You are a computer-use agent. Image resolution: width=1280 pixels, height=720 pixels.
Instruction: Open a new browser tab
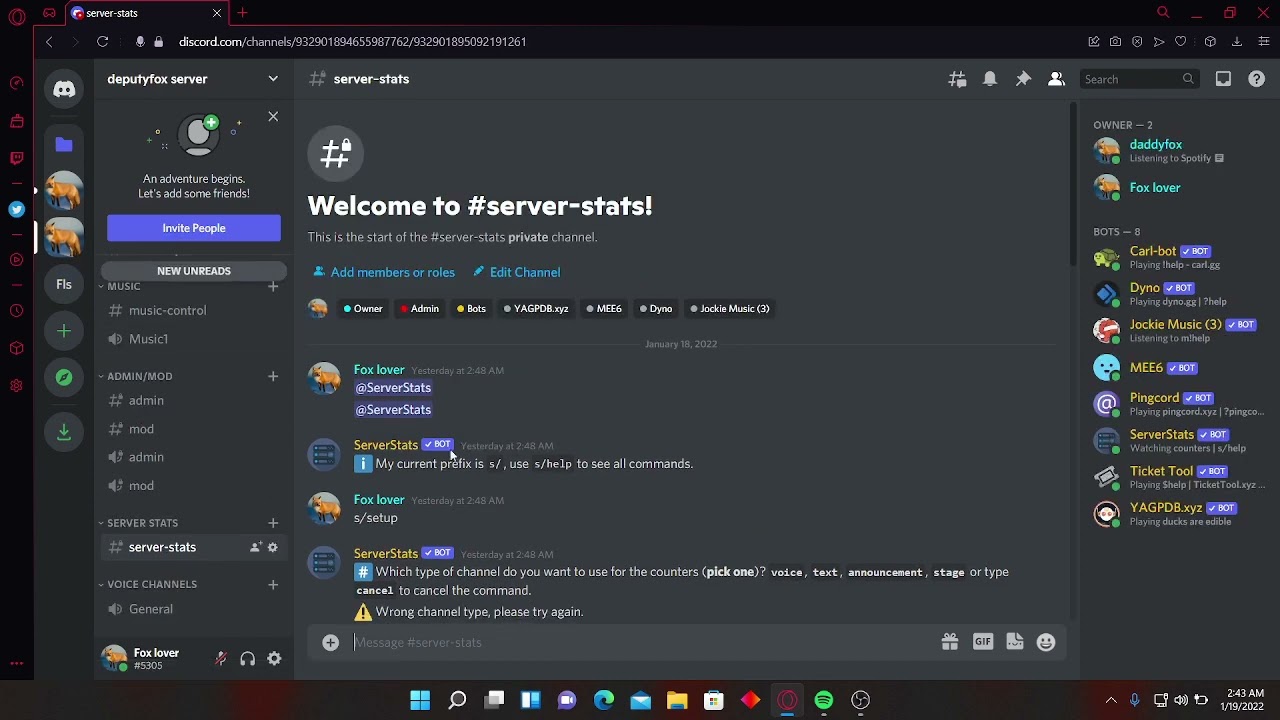tap(242, 13)
